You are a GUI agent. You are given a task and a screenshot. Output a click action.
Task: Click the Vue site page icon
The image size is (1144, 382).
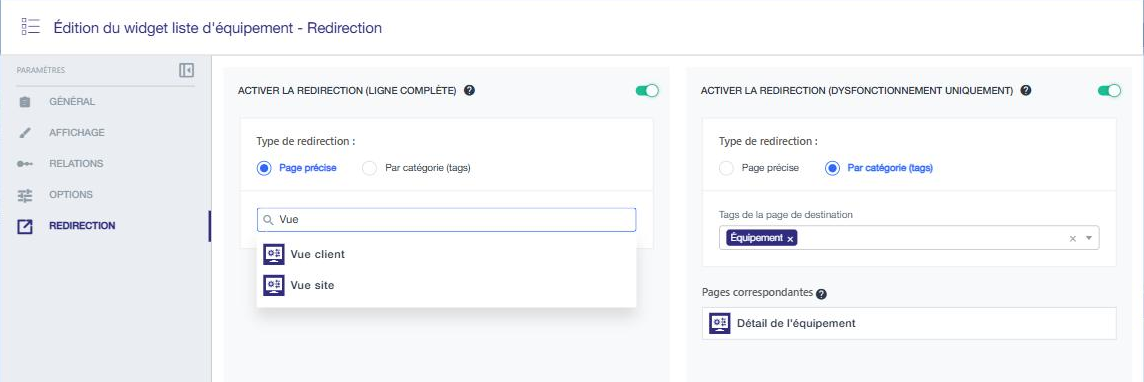tap(274, 285)
